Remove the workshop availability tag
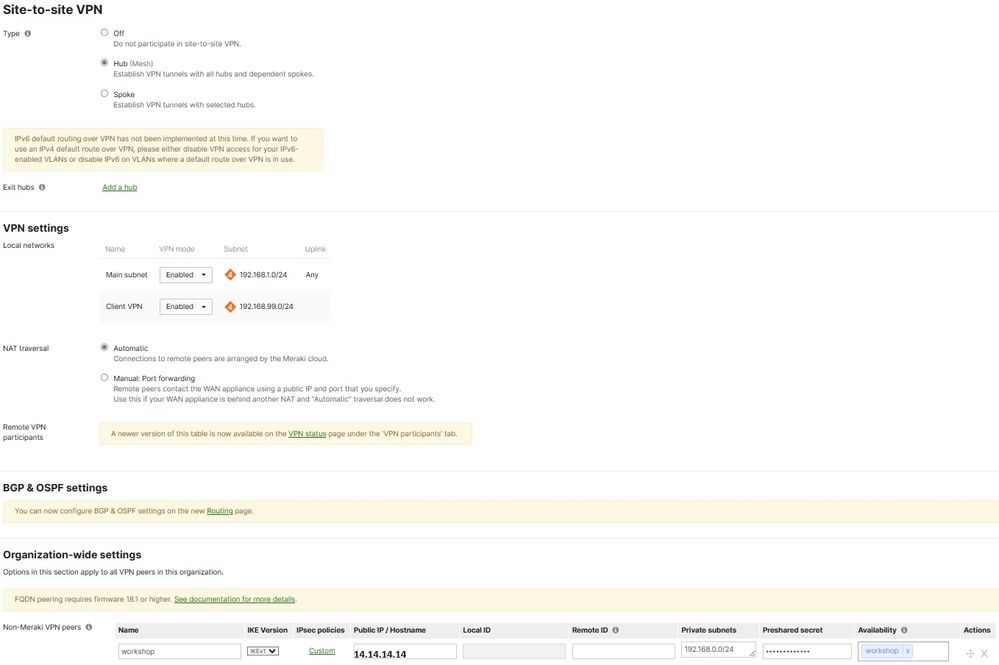 907,651
